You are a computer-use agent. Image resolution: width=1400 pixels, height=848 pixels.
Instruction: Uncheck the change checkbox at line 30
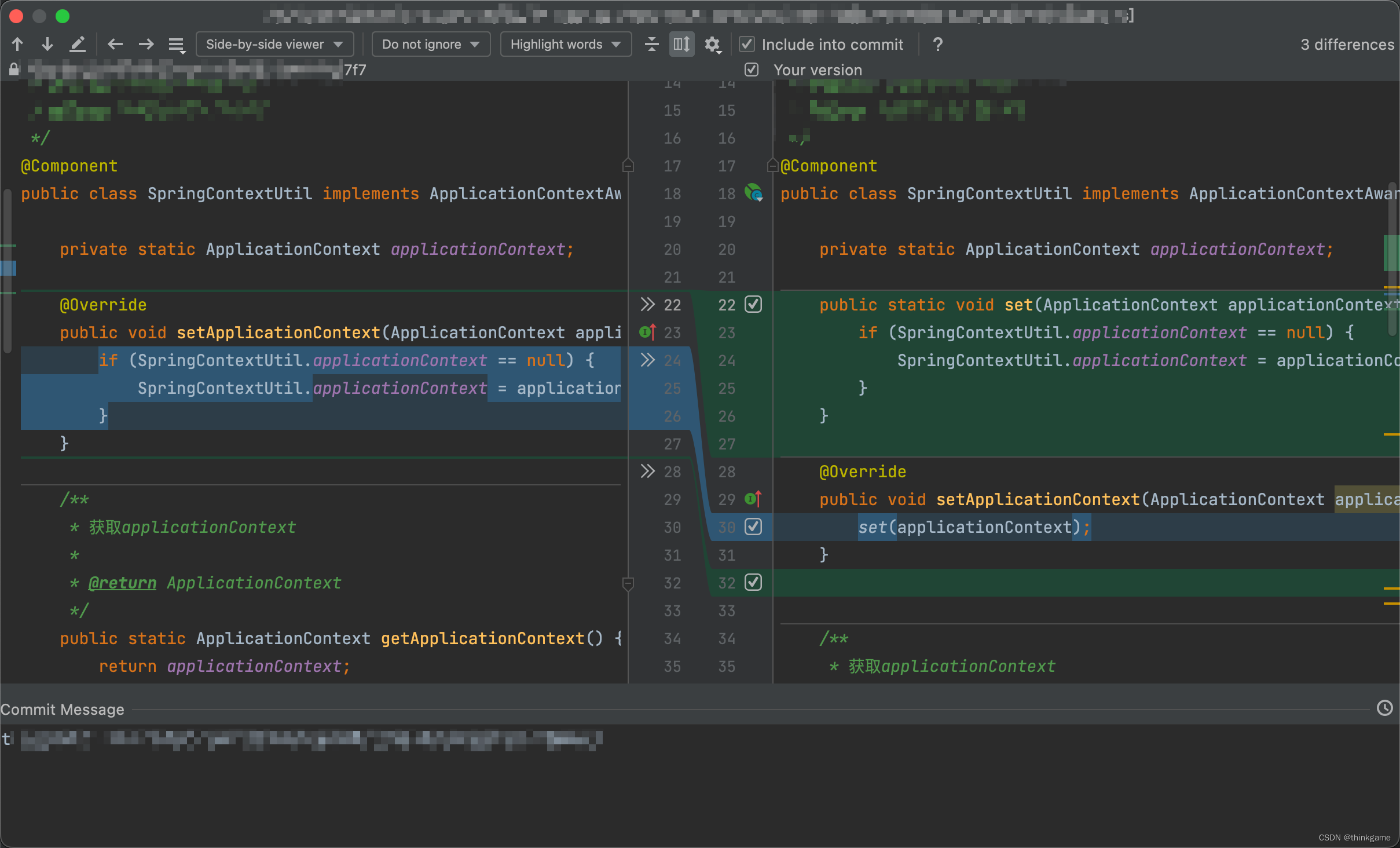coord(753,527)
